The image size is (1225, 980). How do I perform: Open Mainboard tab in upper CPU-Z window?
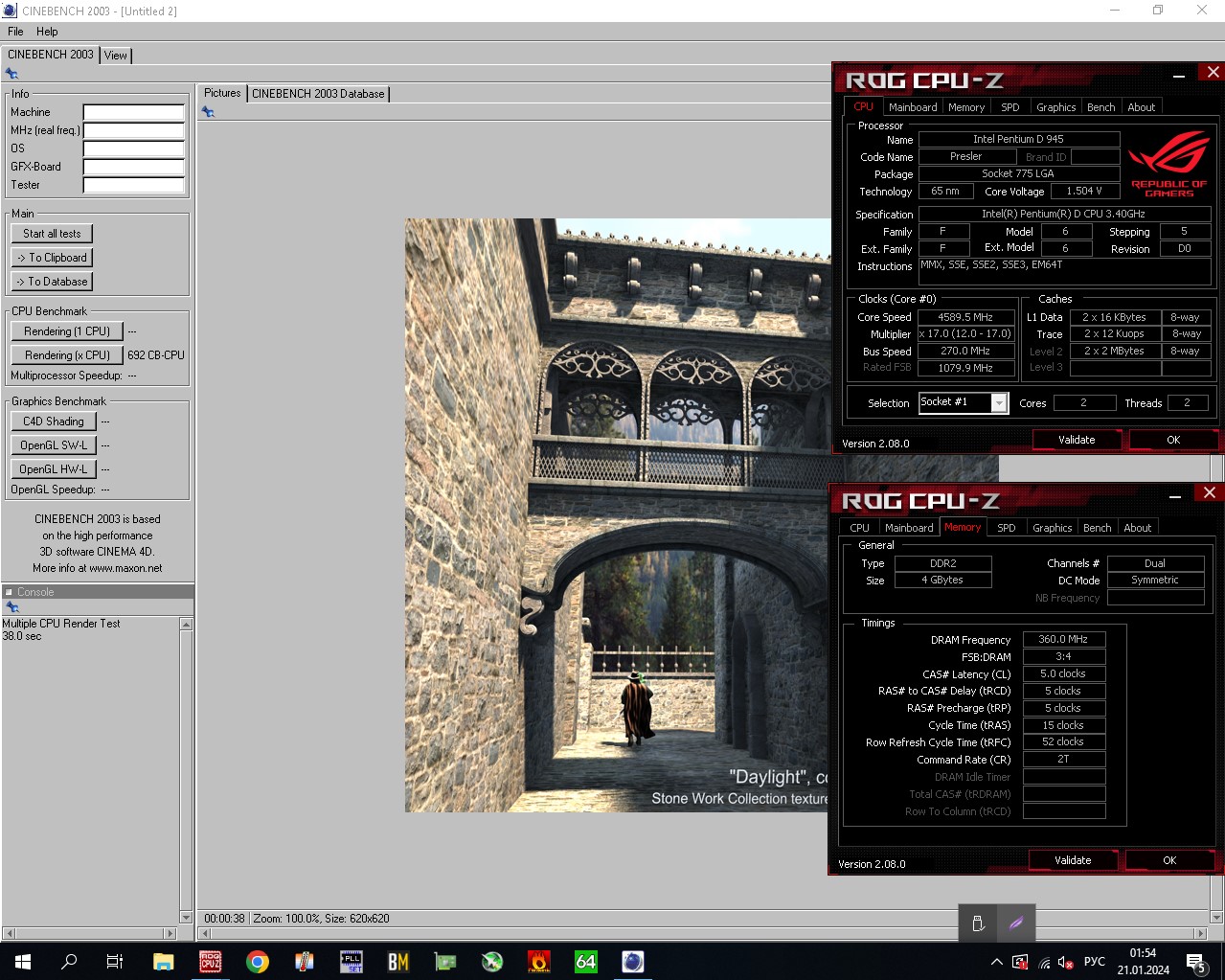(x=913, y=107)
